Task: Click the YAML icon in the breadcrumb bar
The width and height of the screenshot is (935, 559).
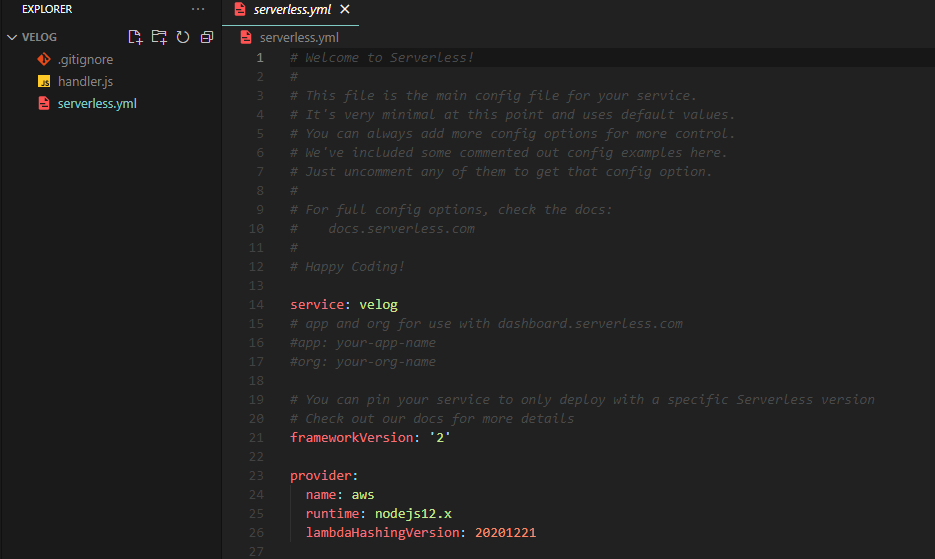Action: (246, 38)
